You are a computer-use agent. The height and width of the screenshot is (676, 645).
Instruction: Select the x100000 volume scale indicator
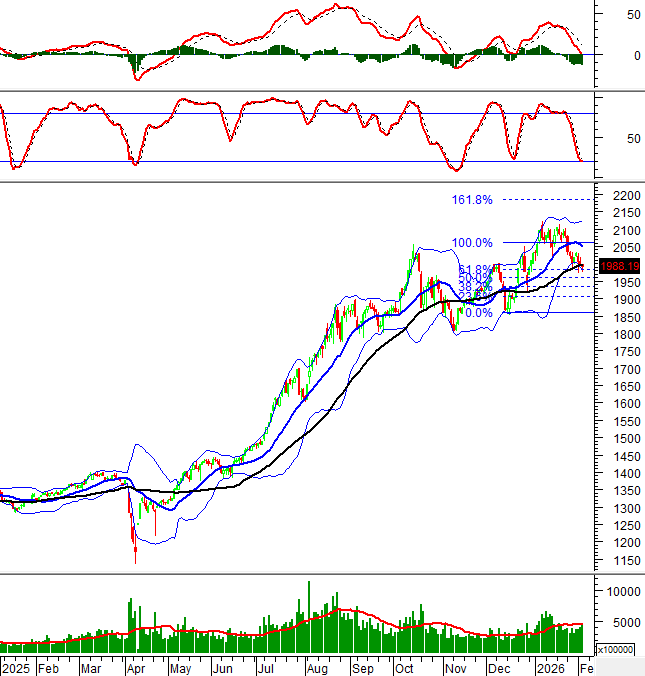[x=621, y=649]
